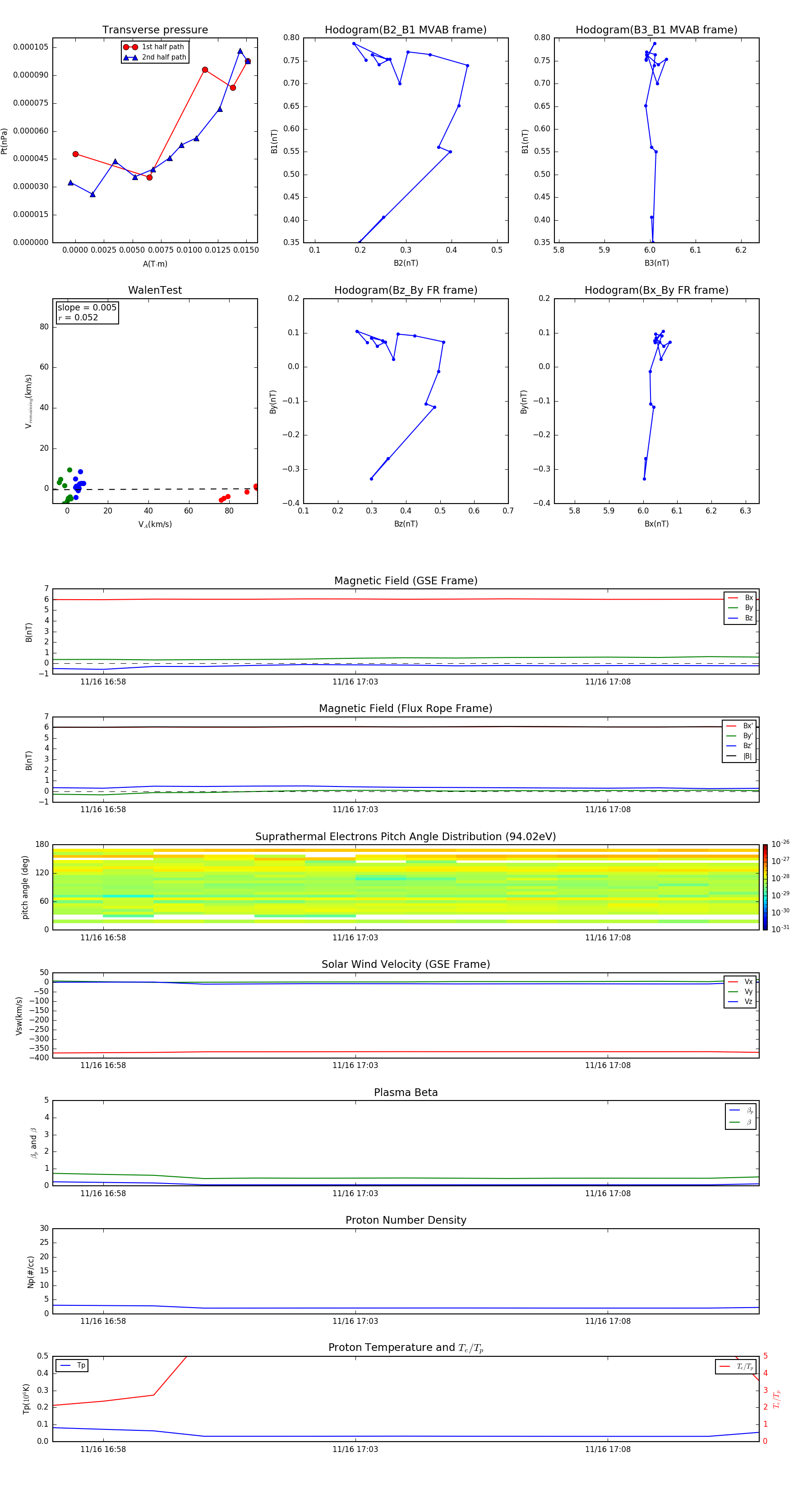Click the pitch angle color scale bar
The width and height of the screenshot is (812, 1489).
click(765, 887)
